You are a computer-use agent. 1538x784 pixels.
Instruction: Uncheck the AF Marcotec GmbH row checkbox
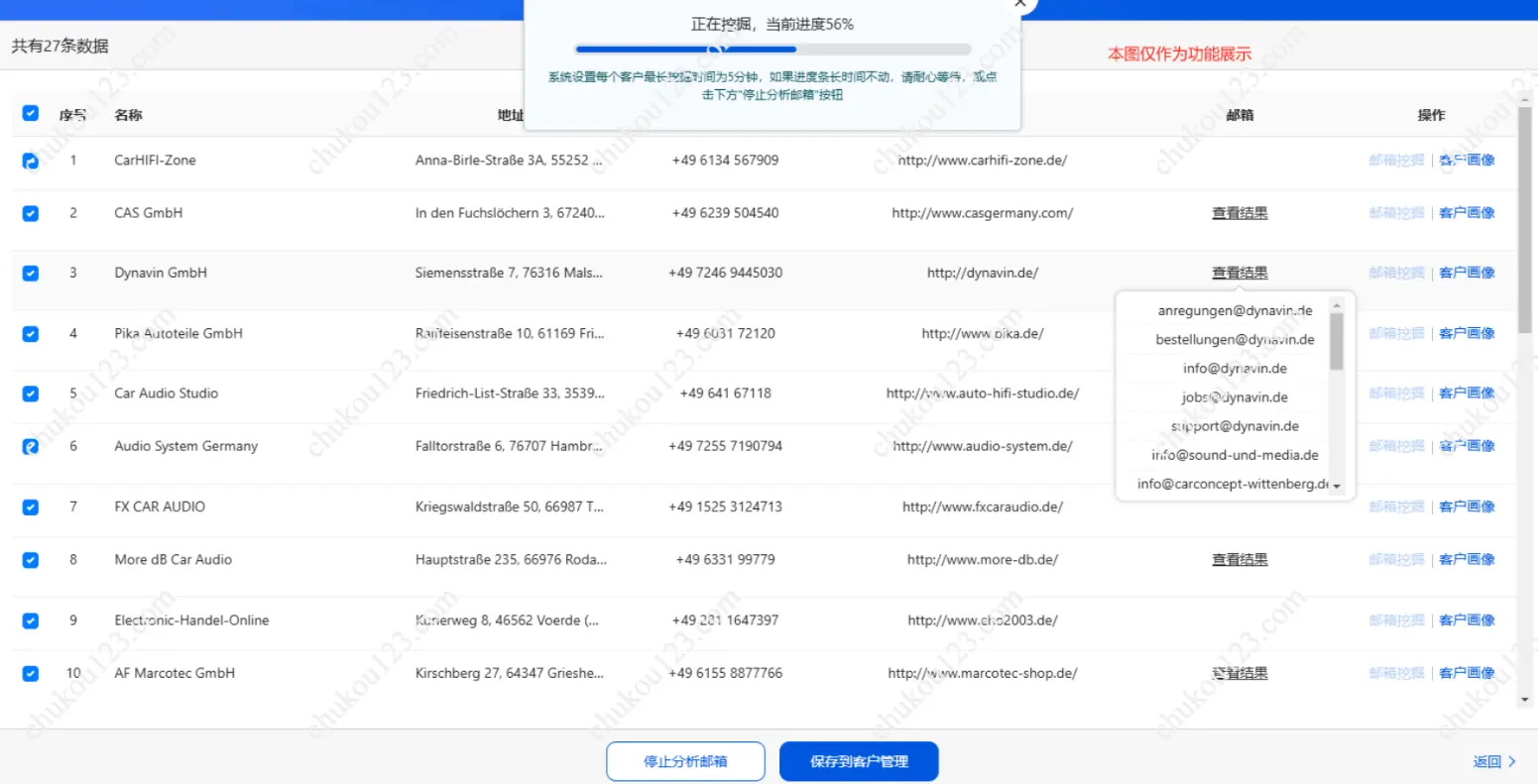coord(31,674)
